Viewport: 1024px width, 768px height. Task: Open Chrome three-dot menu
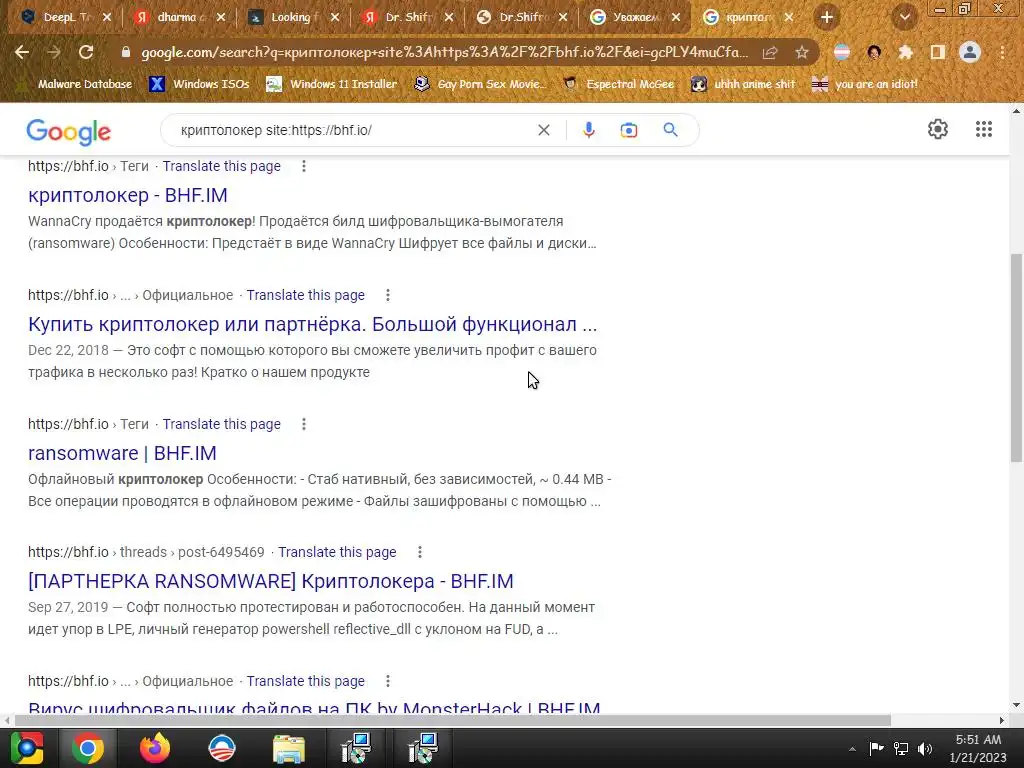[1002, 52]
